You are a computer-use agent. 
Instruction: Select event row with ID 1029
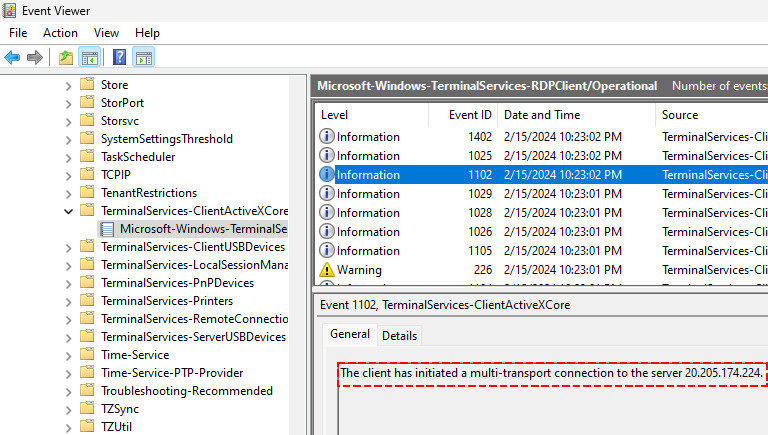click(x=541, y=193)
